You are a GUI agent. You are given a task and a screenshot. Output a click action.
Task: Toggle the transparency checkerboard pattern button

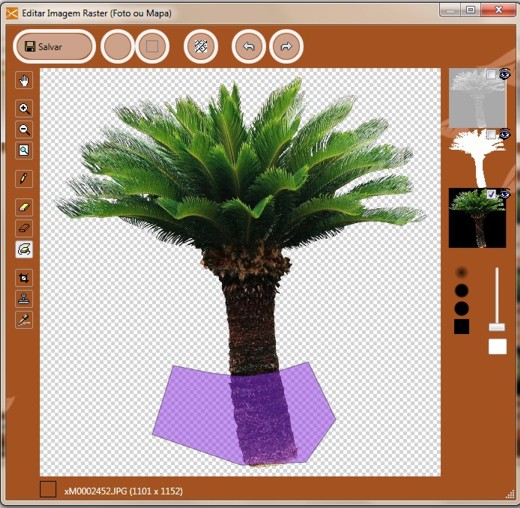pos(201,46)
